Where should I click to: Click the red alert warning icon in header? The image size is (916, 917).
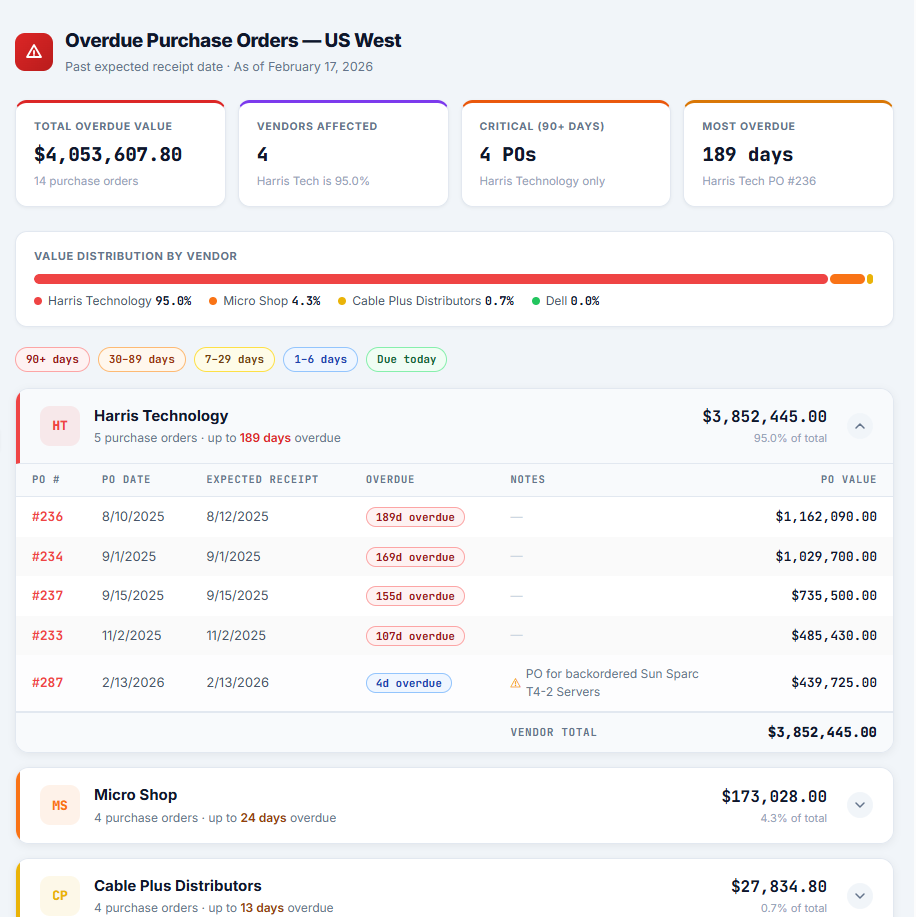[34, 52]
